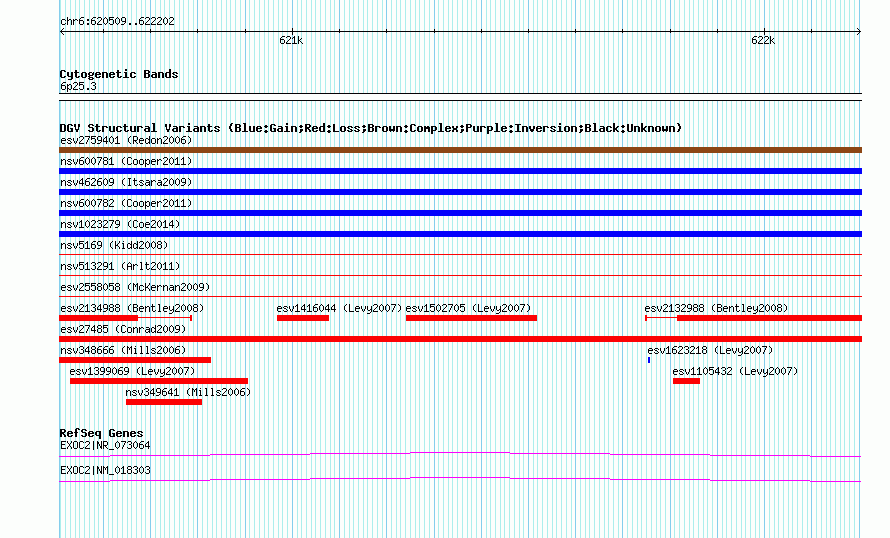
Task: Click the esv1399069 (Levy2007) label
Action: point(132,371)
